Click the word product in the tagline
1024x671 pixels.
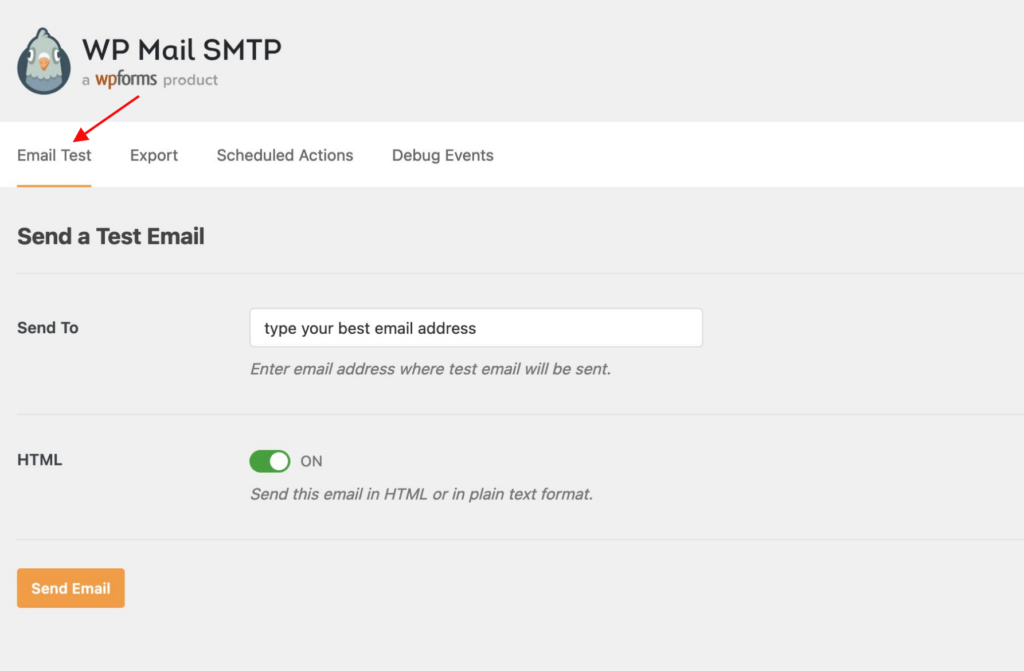190,80
